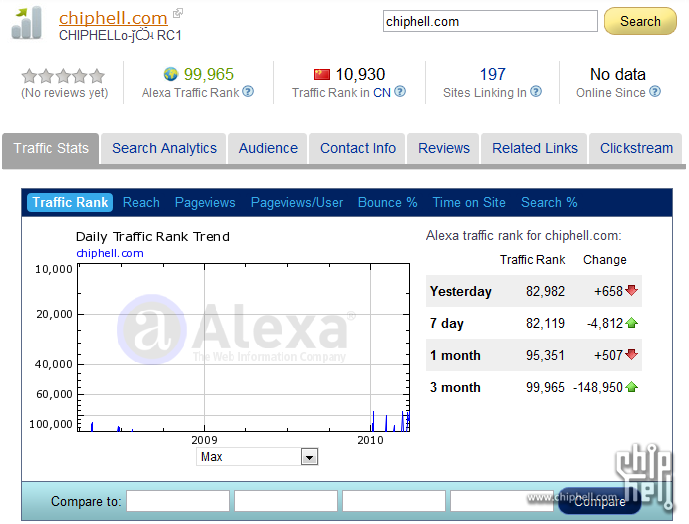This screenshot has width=689, height=524.
Task: Click the No reviews yet text
Action: pyautogui.click(x=65, y=93)
